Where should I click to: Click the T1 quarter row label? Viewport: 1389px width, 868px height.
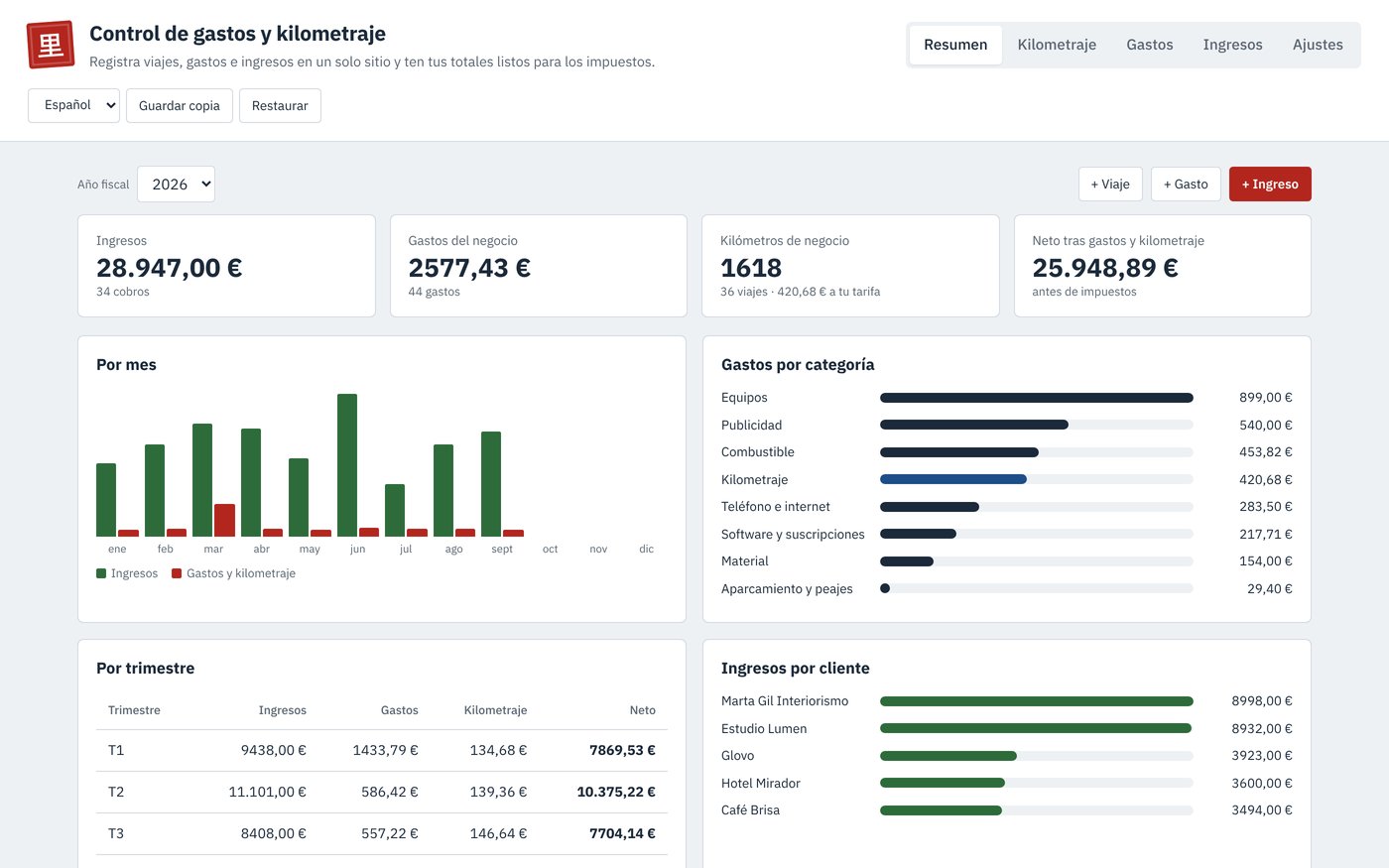[116, 750]
